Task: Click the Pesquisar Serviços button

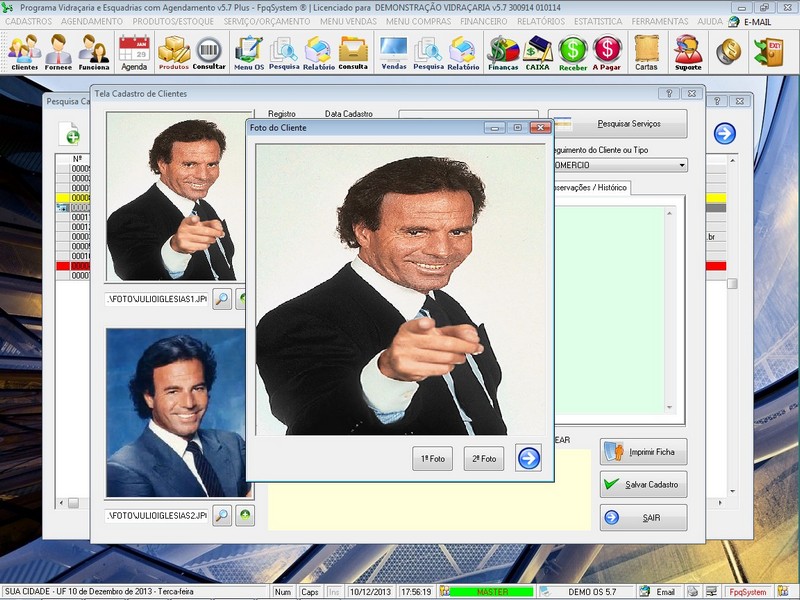Action: 618,123
